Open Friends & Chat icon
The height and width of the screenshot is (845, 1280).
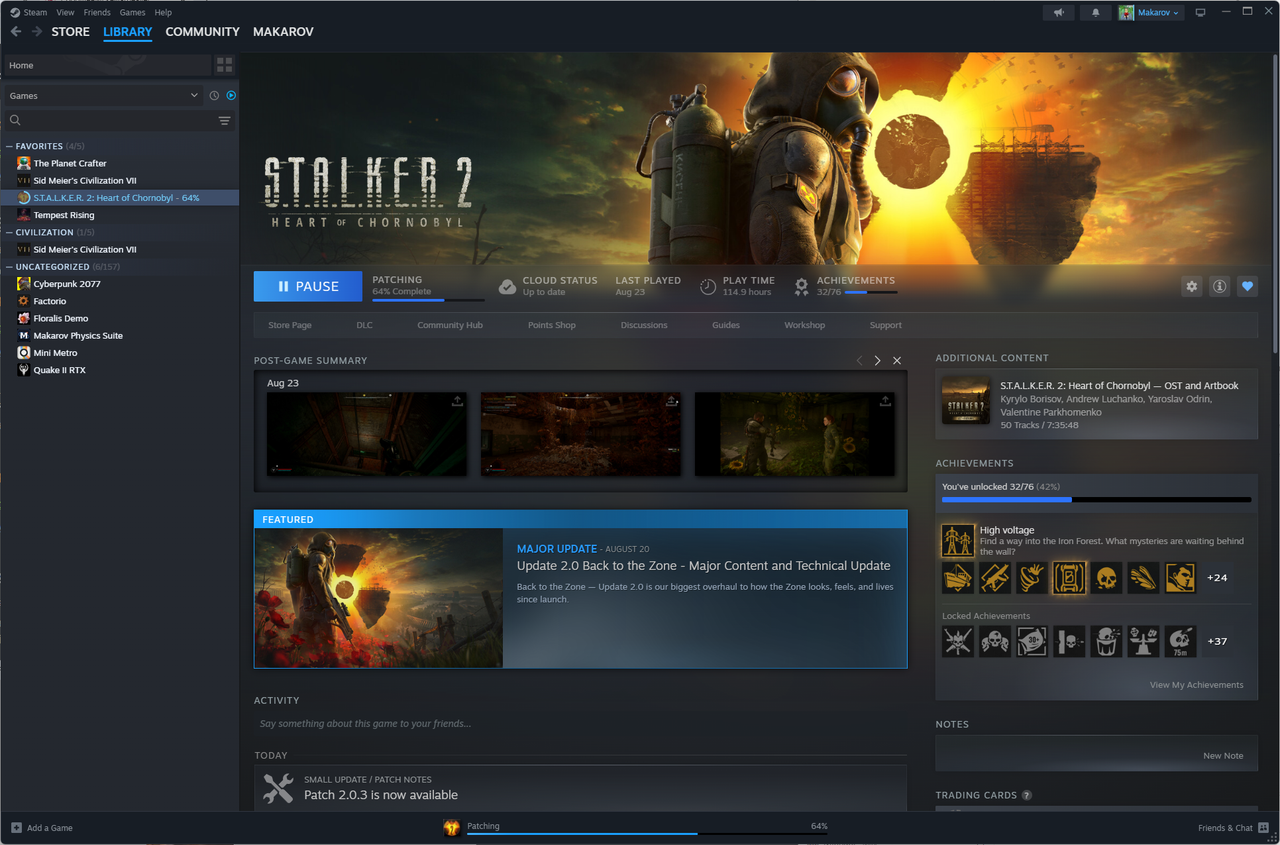click(x=1264, y=828)
